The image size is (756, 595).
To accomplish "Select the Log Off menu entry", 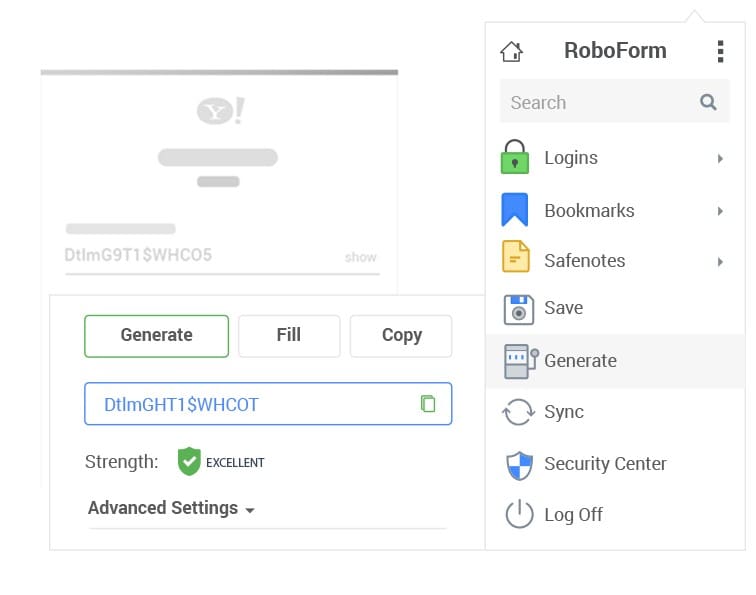I will coord(614,514).
